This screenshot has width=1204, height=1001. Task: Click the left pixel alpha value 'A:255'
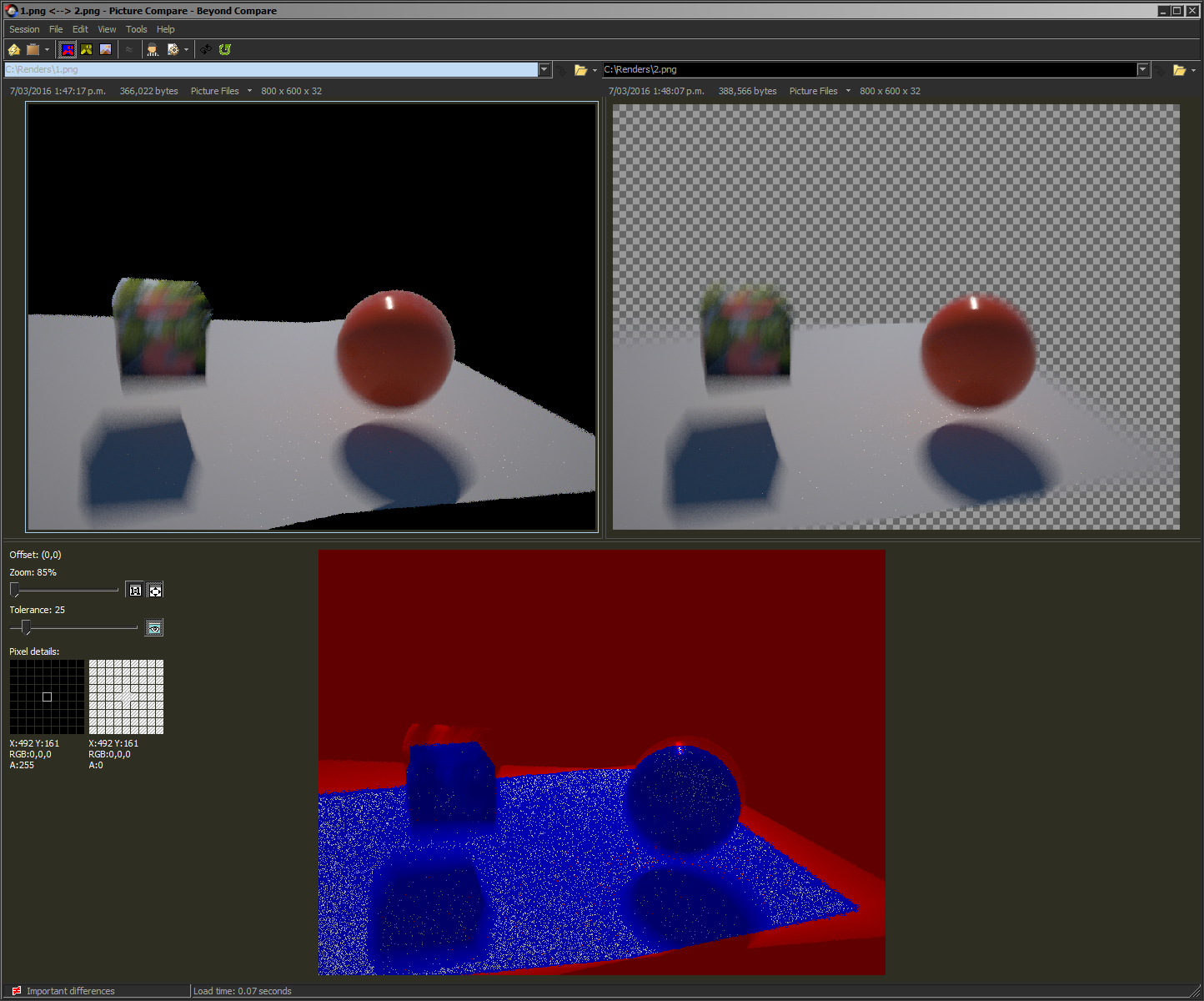click(x=22, y=765)
